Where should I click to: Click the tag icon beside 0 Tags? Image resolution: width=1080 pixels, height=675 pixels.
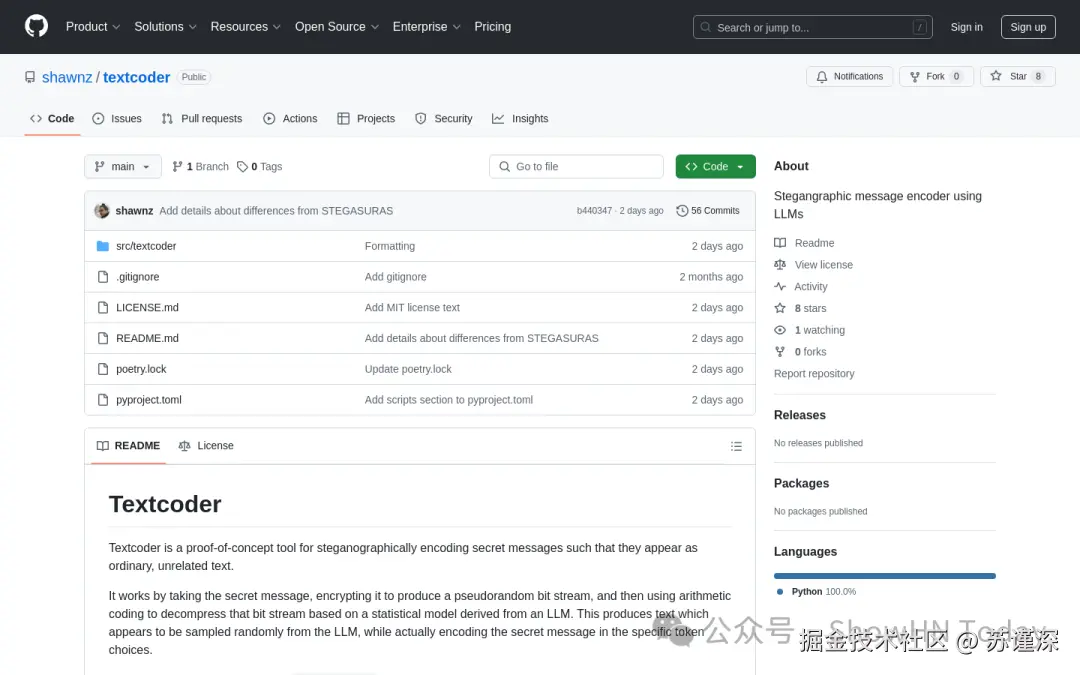(242, 167)
